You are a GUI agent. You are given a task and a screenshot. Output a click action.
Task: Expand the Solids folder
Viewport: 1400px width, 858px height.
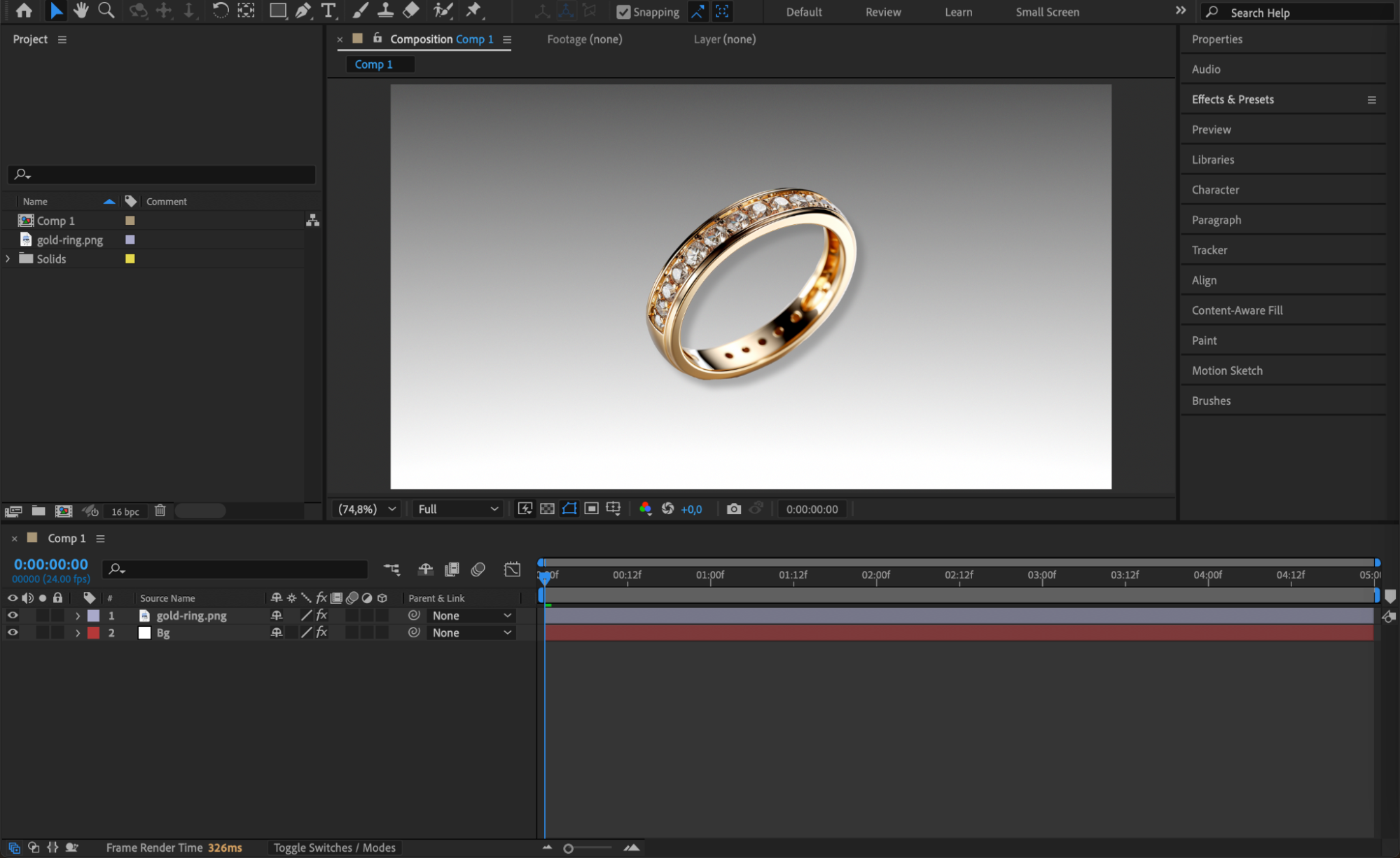(x=8, y=258)
